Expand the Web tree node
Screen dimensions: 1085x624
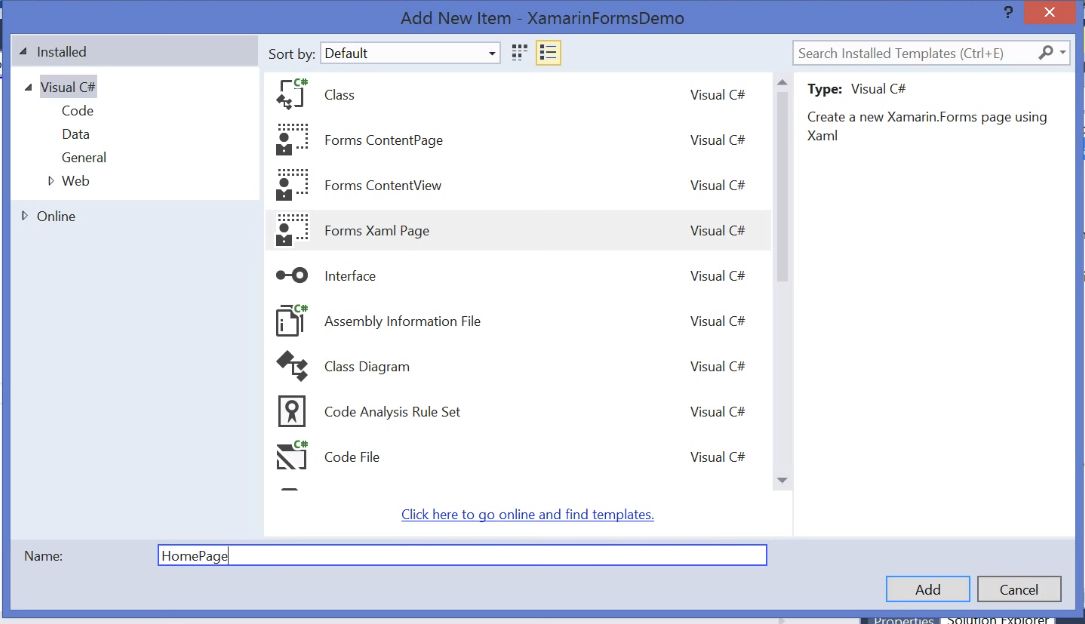[51, 181]
